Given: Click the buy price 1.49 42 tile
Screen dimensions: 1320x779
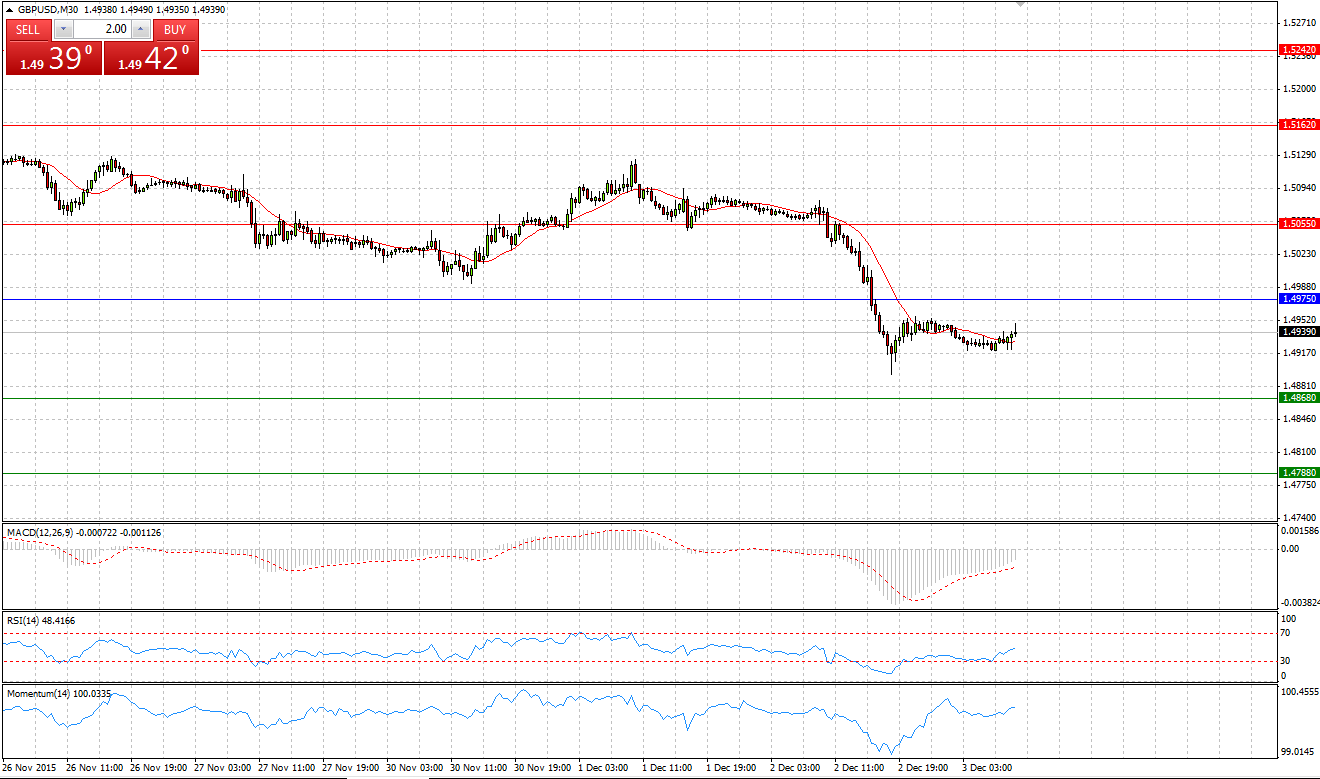Looking at the screenshot, I should click(x=151, y=58).
